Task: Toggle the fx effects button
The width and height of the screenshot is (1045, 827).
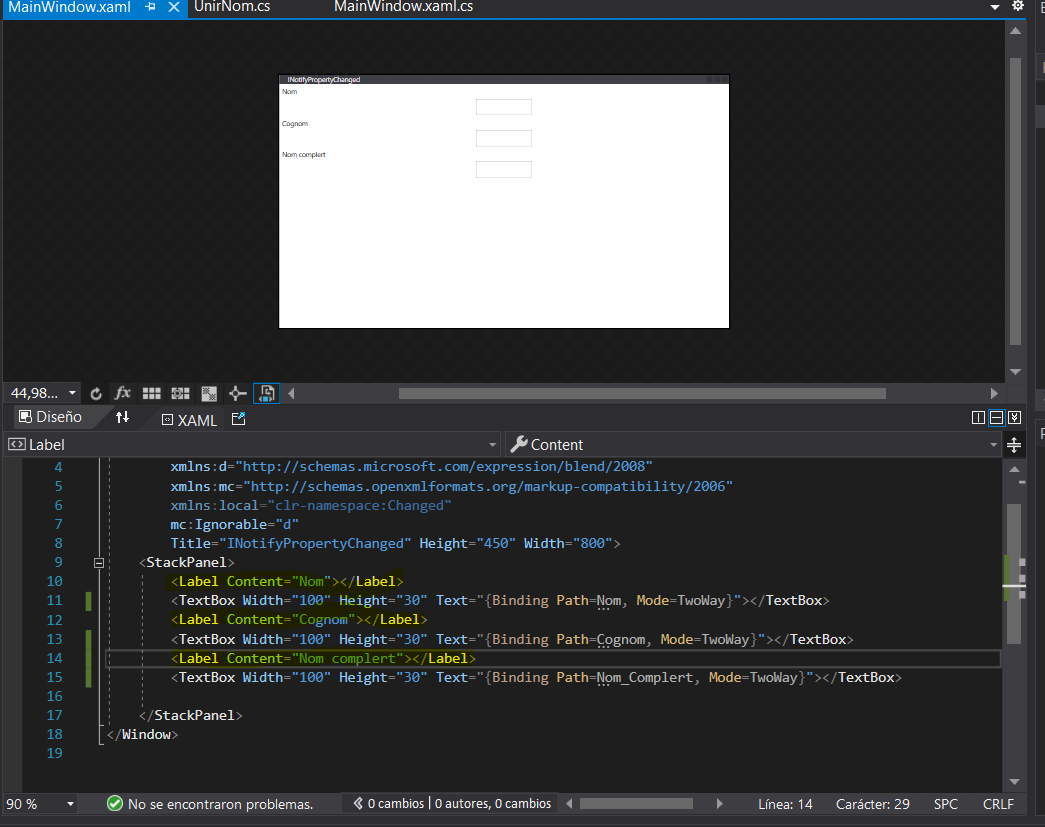Action: (123, 394)
